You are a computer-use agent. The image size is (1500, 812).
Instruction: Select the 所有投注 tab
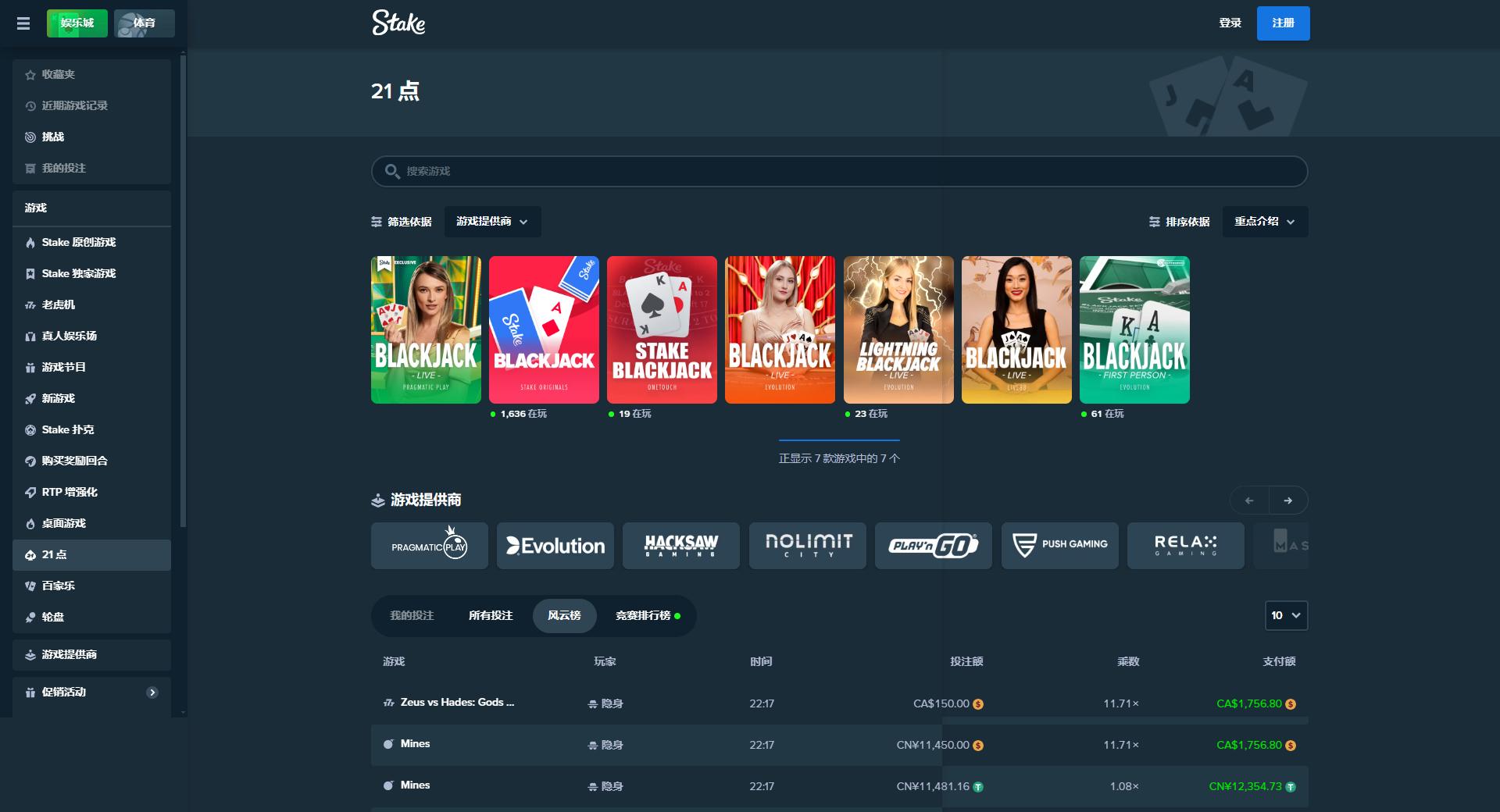[x=491, y=616]
